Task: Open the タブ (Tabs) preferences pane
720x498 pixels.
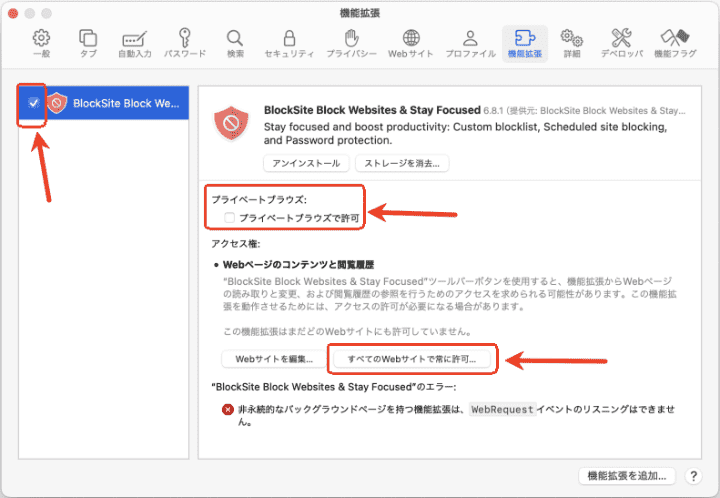Action: click(88, 44)
